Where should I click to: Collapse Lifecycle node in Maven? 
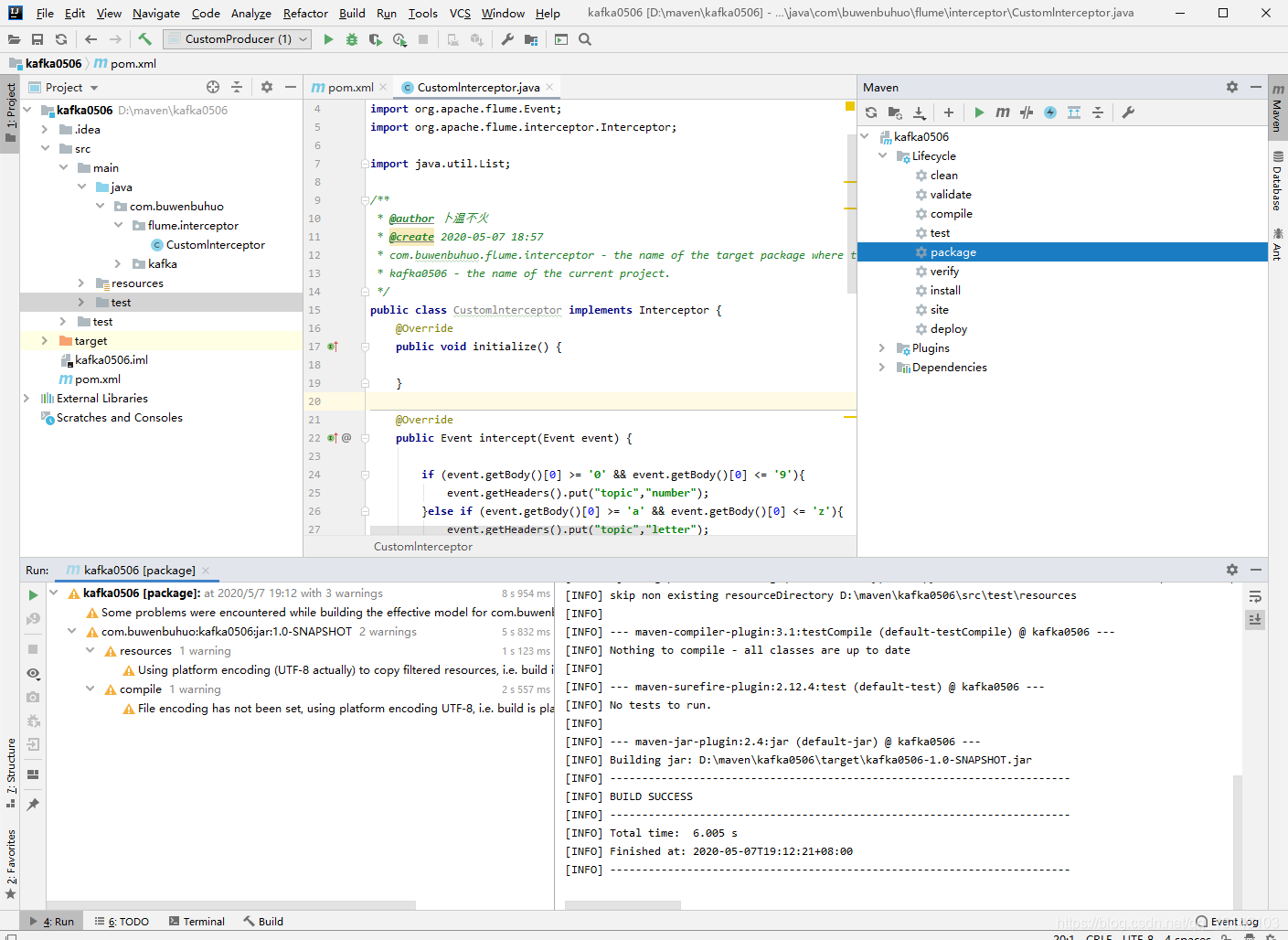coord(882,155)
